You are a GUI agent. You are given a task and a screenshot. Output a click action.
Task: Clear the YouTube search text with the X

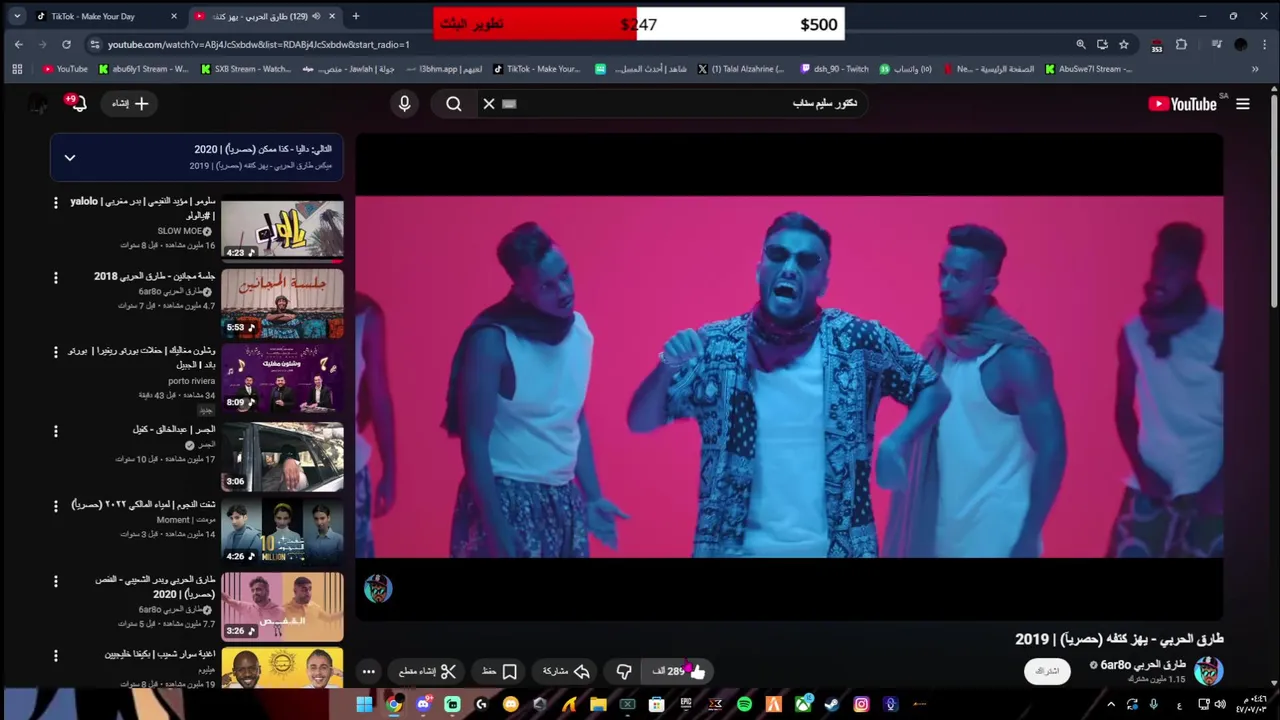(x=489, y=104)
